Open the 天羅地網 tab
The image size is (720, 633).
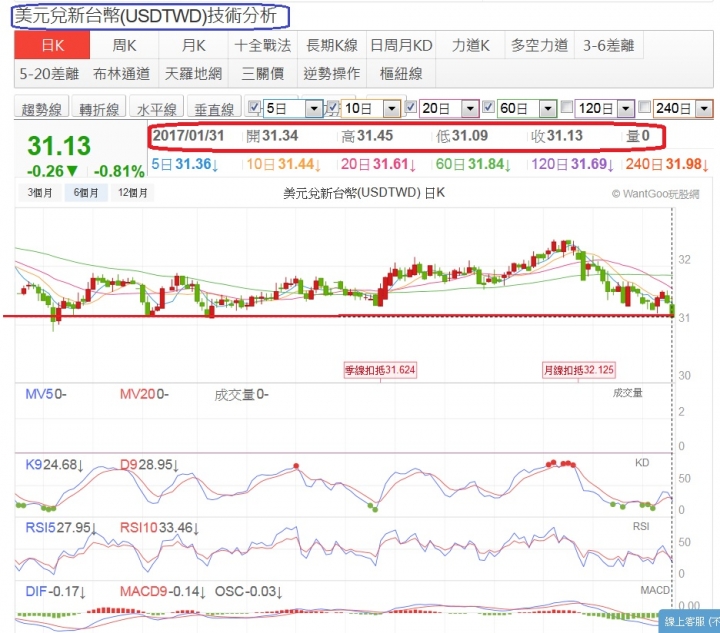(x=193, y=73)
